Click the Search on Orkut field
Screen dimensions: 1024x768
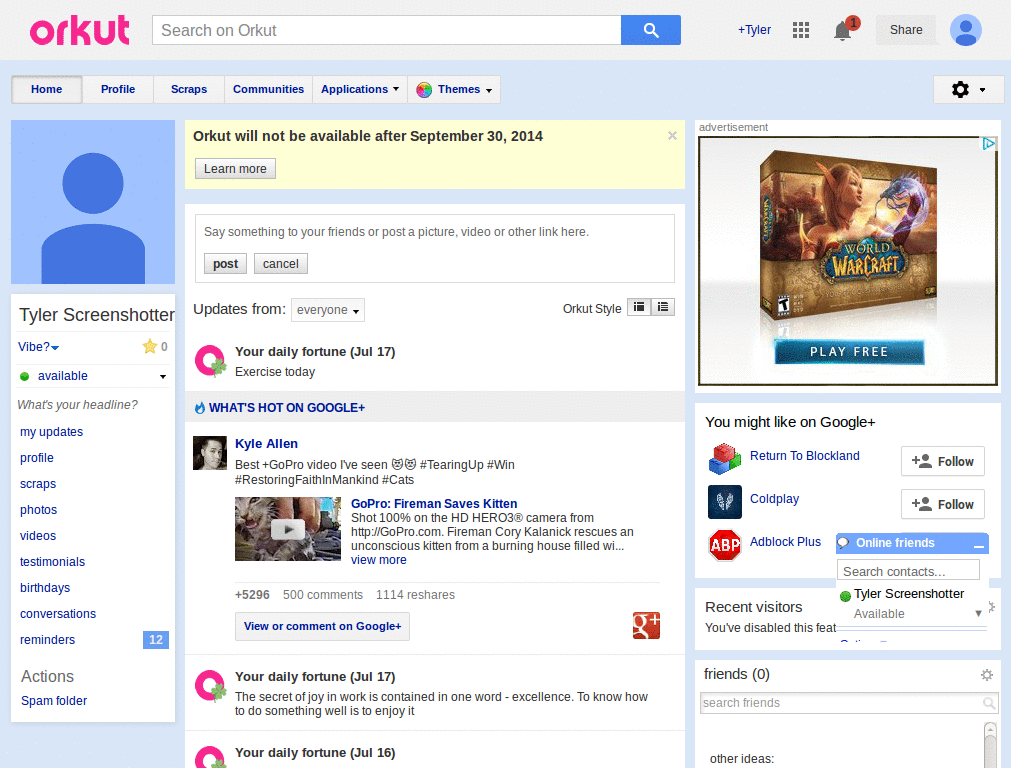pyautogui.click(x=387, y=30)
